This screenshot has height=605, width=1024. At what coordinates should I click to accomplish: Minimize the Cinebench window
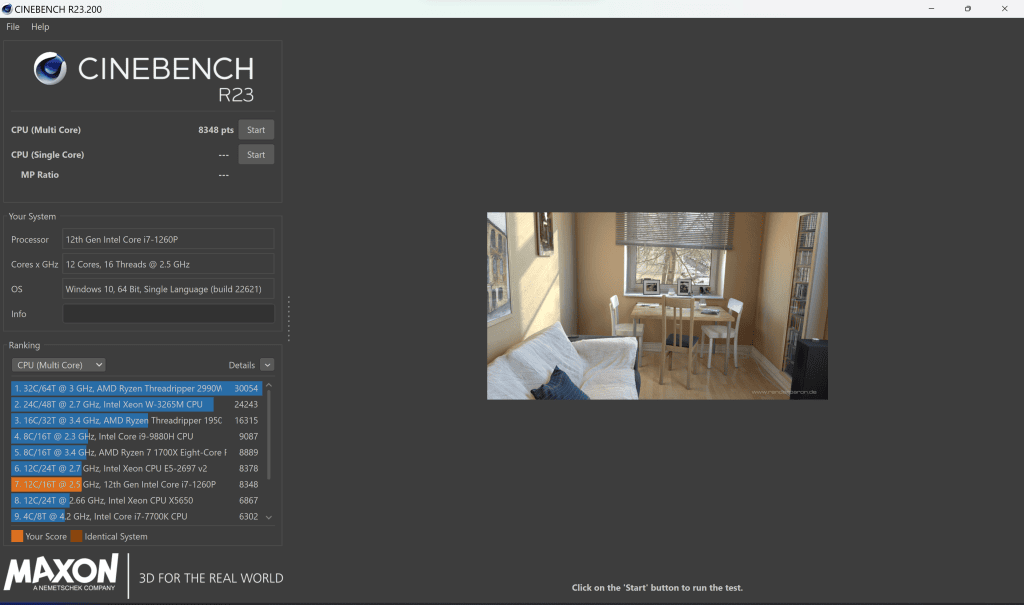point(930,9)
